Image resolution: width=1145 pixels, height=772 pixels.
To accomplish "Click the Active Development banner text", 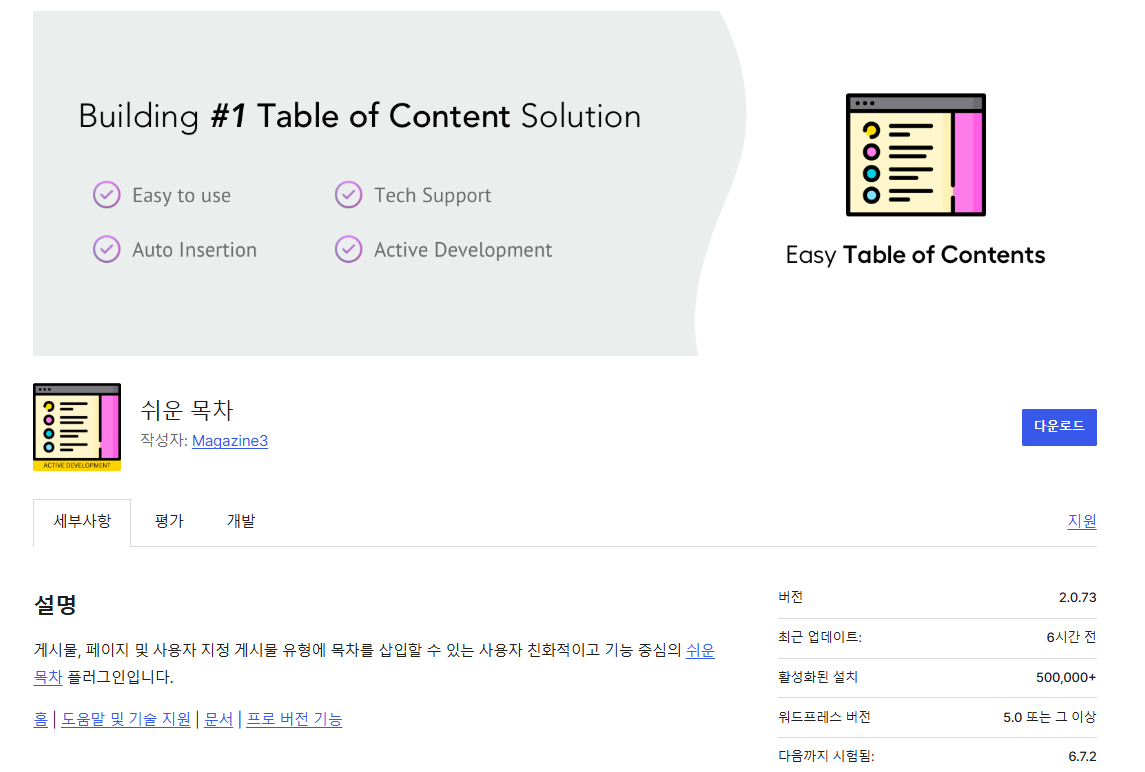I will [x=463, y=250].
